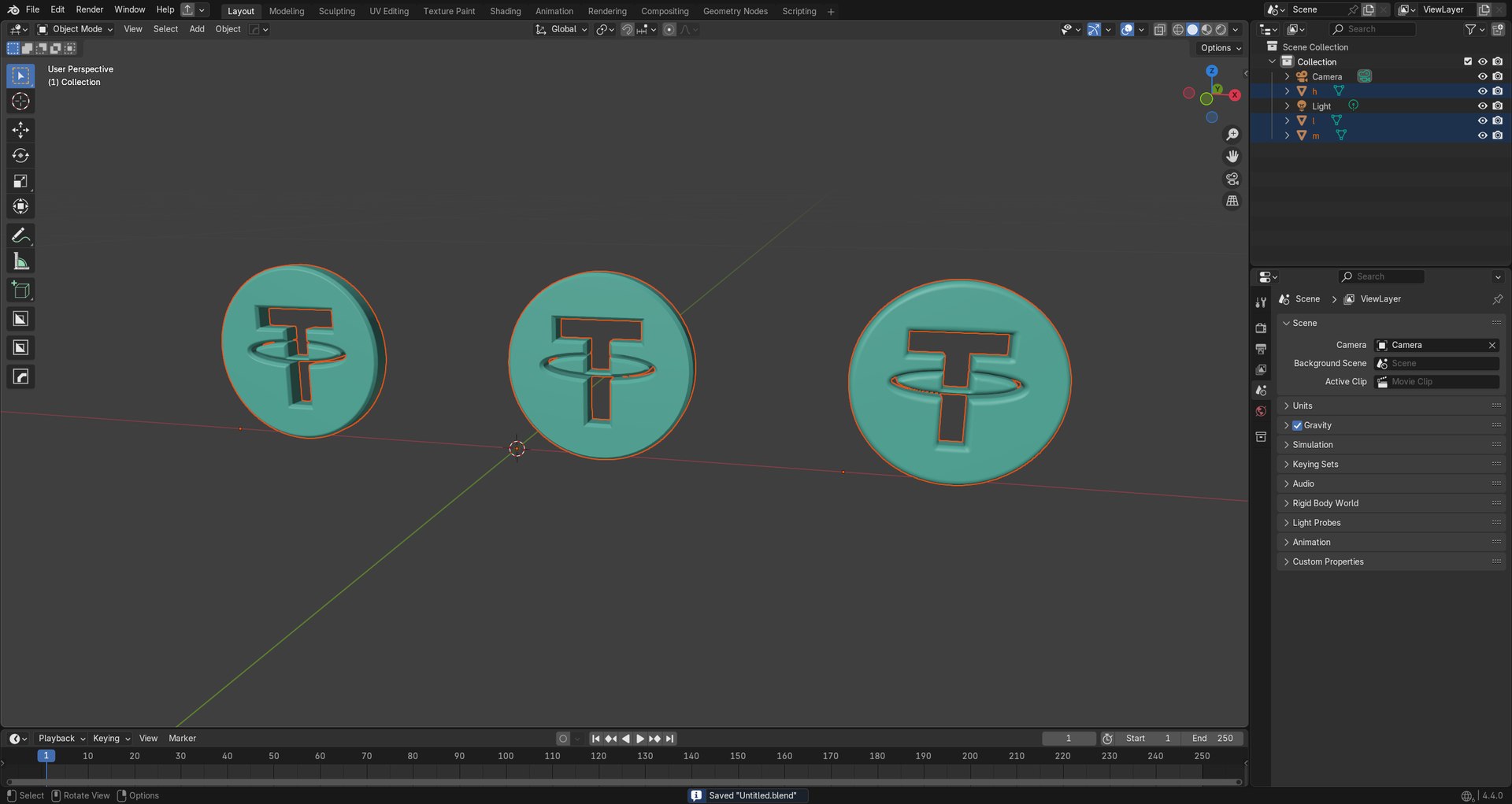Open the File menu

(32, 9)
